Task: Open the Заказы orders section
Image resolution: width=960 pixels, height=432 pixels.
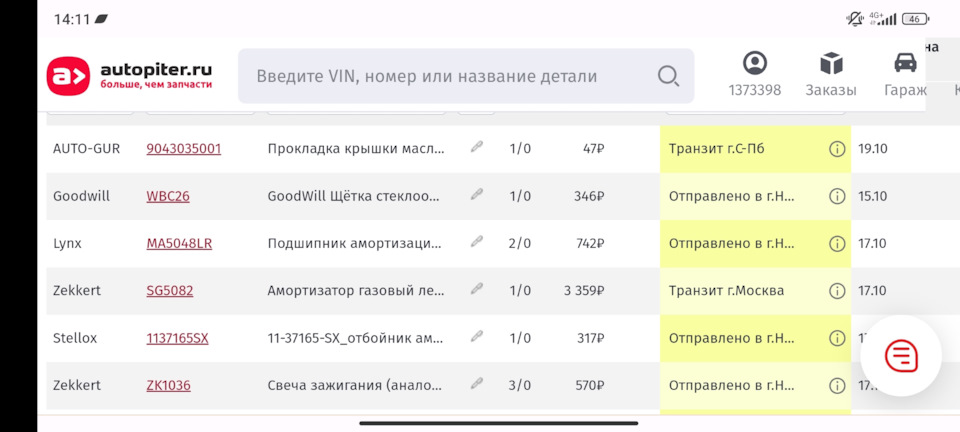Action: pyautogui.click(x=831, y=75)
